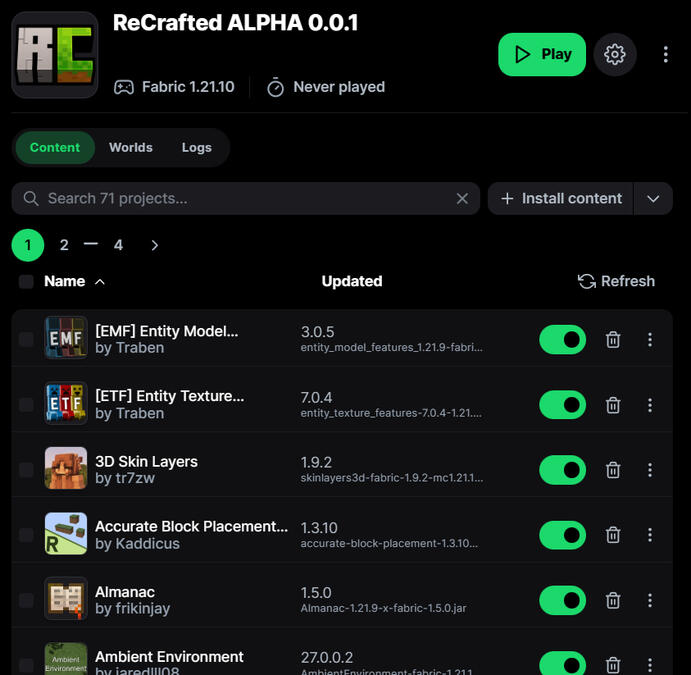Click the Accurate Block Placement mod icon

(66, 534)
